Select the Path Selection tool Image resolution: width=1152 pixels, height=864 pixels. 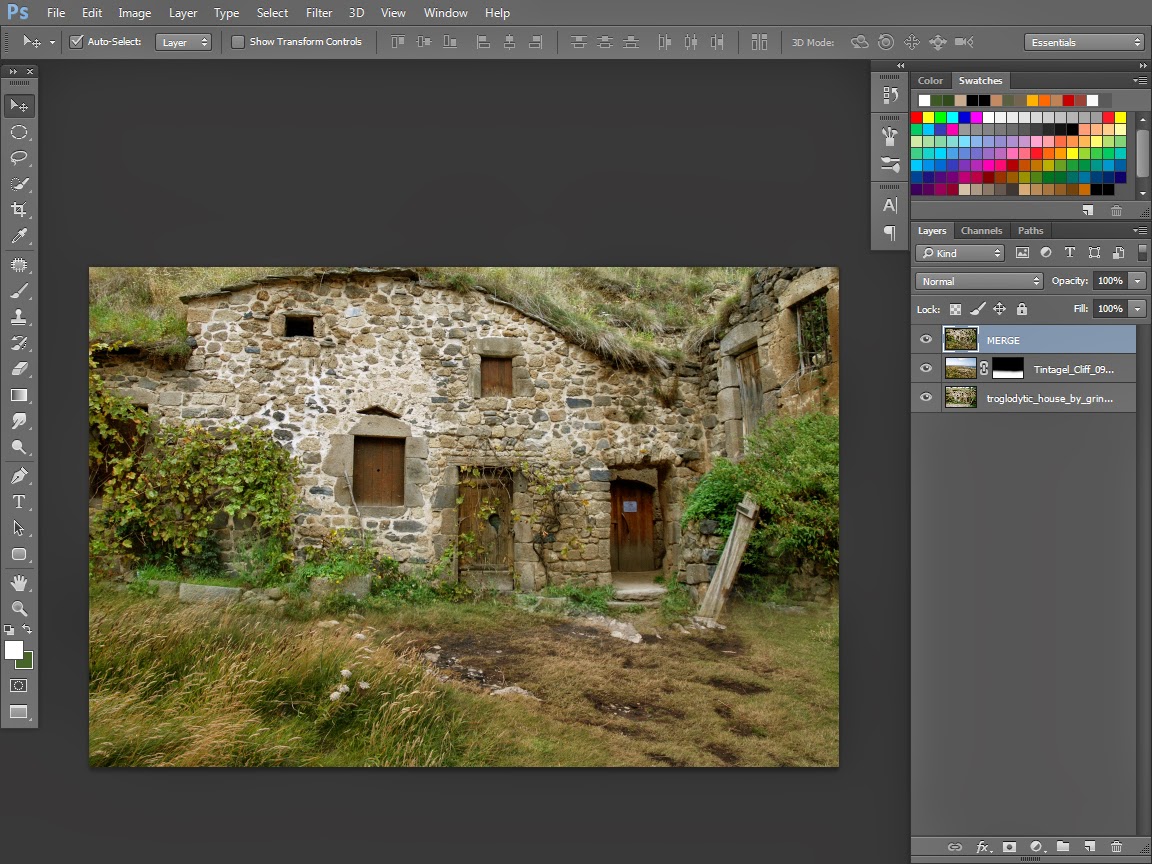19,528
